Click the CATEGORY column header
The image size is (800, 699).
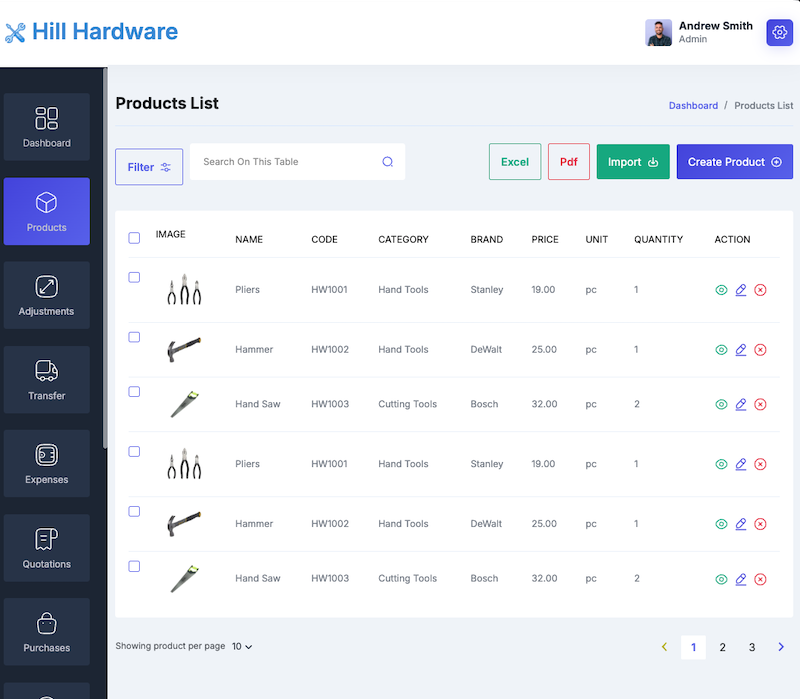403,239
